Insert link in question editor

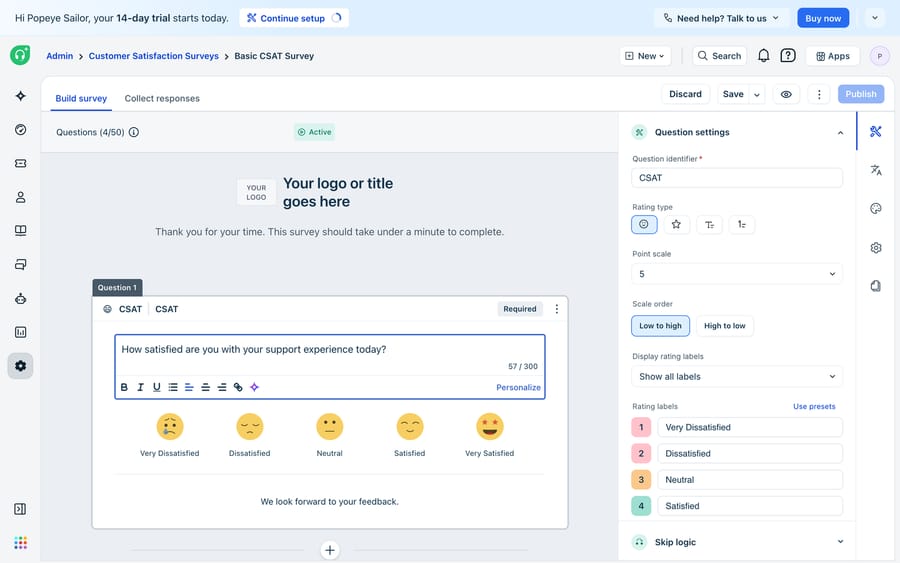click(x=238, y=387)
